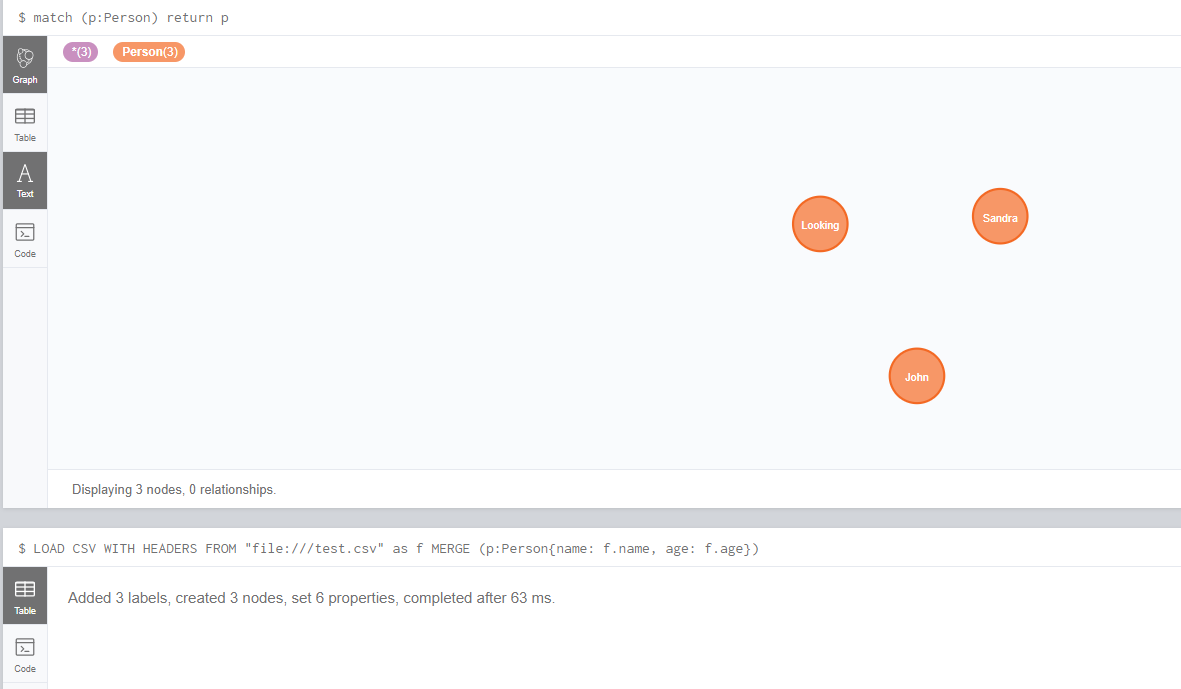
Task: Open the Table view in the LOAD CSV frame
Action: tap(24, 595)
